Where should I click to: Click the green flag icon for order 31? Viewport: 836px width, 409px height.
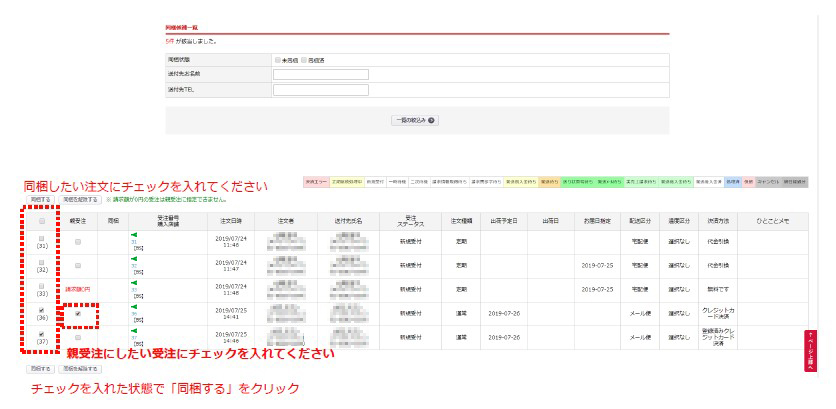tap(134, 234)
